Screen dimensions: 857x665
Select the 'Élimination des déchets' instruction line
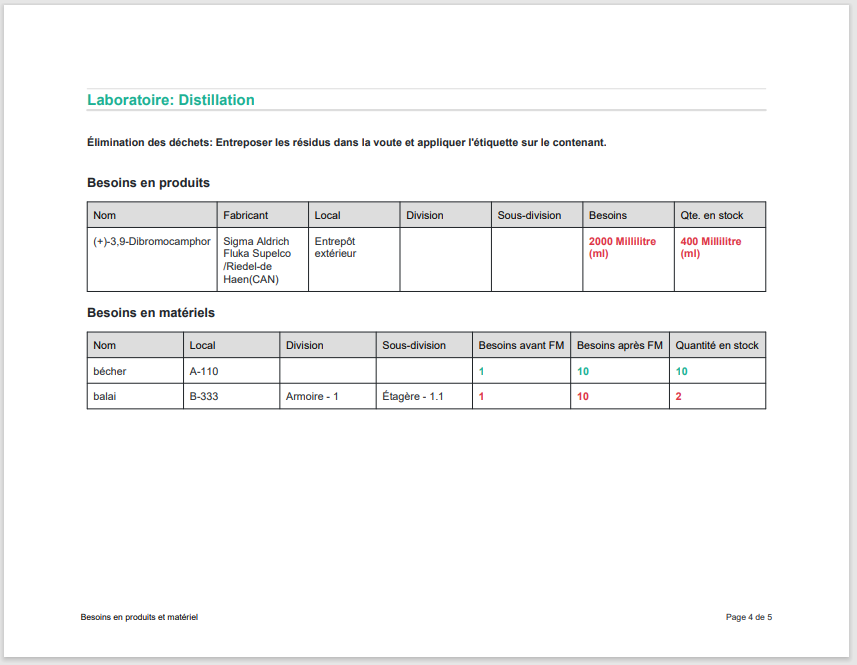[347, 143]
